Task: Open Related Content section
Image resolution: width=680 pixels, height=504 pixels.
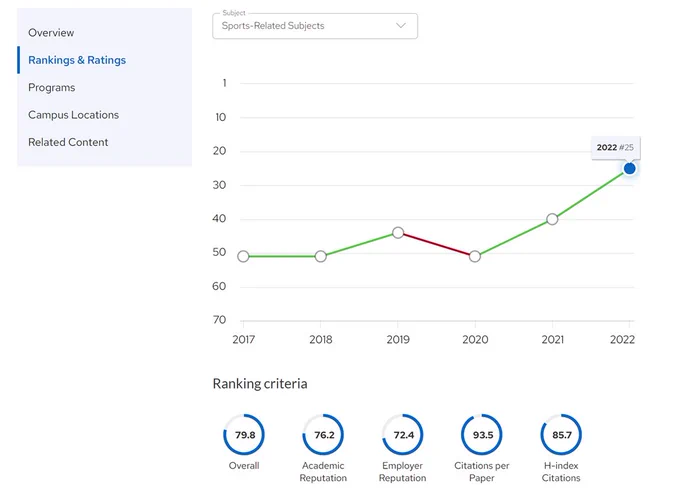Action: pos(68,142)
